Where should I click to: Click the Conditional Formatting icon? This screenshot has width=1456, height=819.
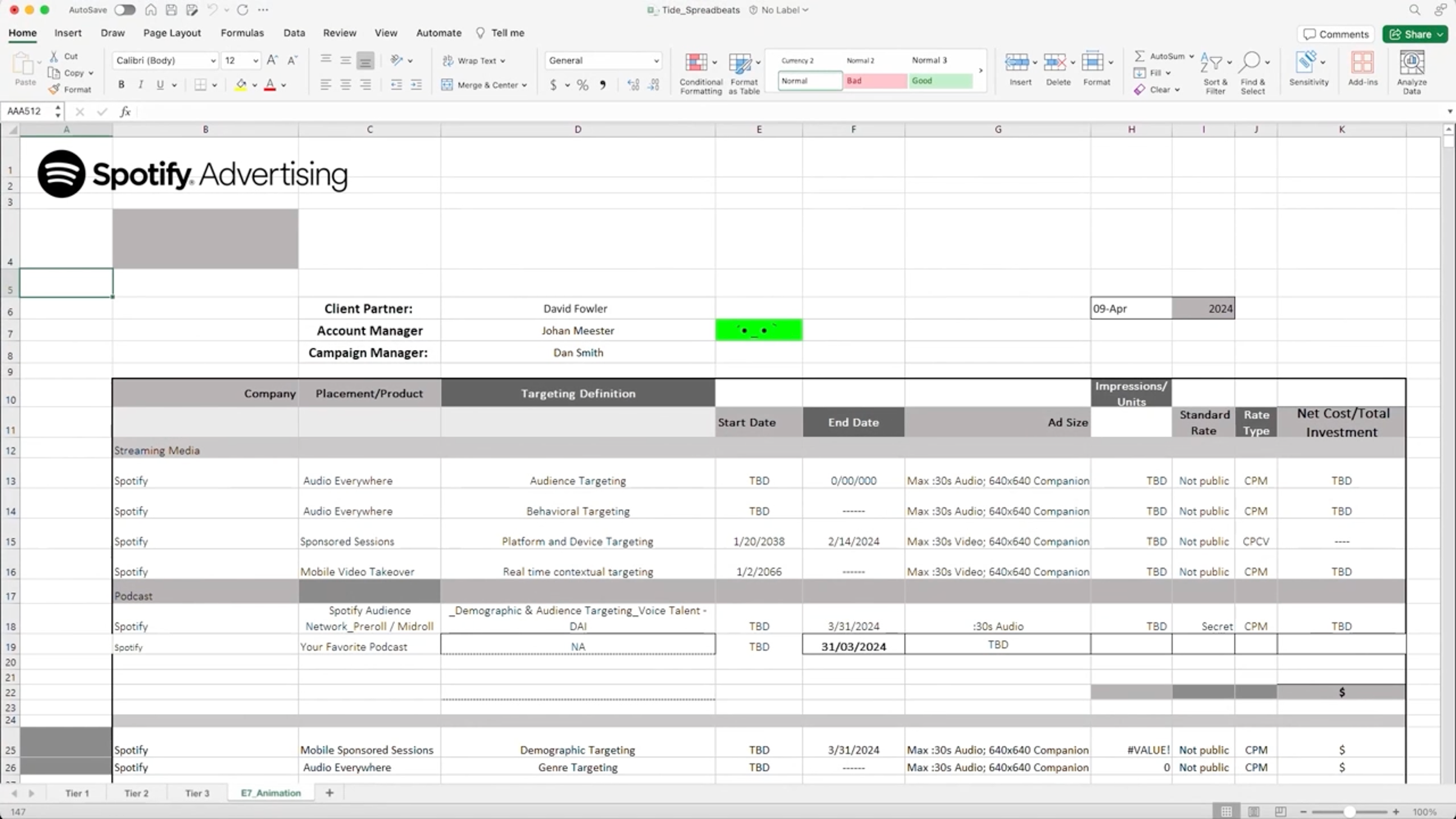click(x=696, y=63)
